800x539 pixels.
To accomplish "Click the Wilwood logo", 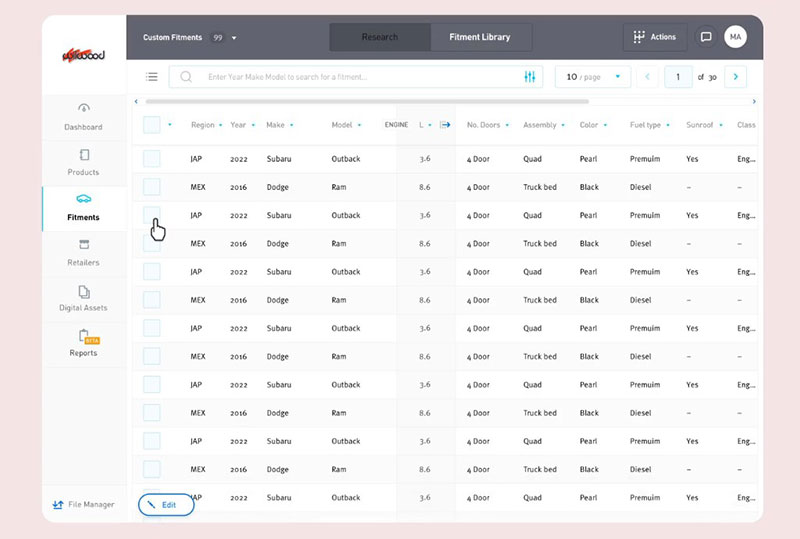I will pyautogui.click(x=84, y=55).
